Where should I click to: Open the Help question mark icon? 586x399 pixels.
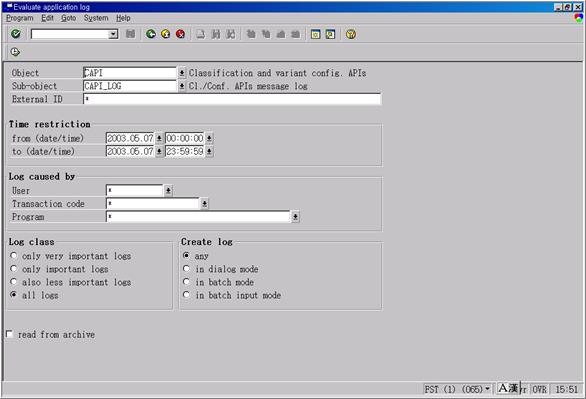pos(351,34)
